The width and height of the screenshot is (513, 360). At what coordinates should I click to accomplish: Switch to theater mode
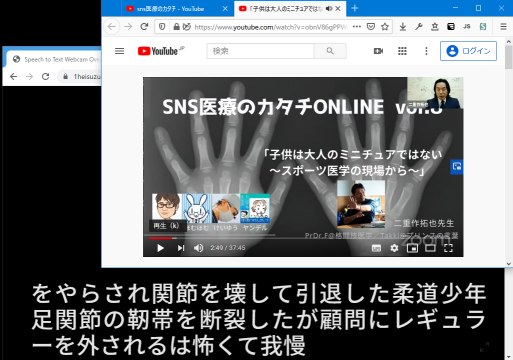pos(430,248)
